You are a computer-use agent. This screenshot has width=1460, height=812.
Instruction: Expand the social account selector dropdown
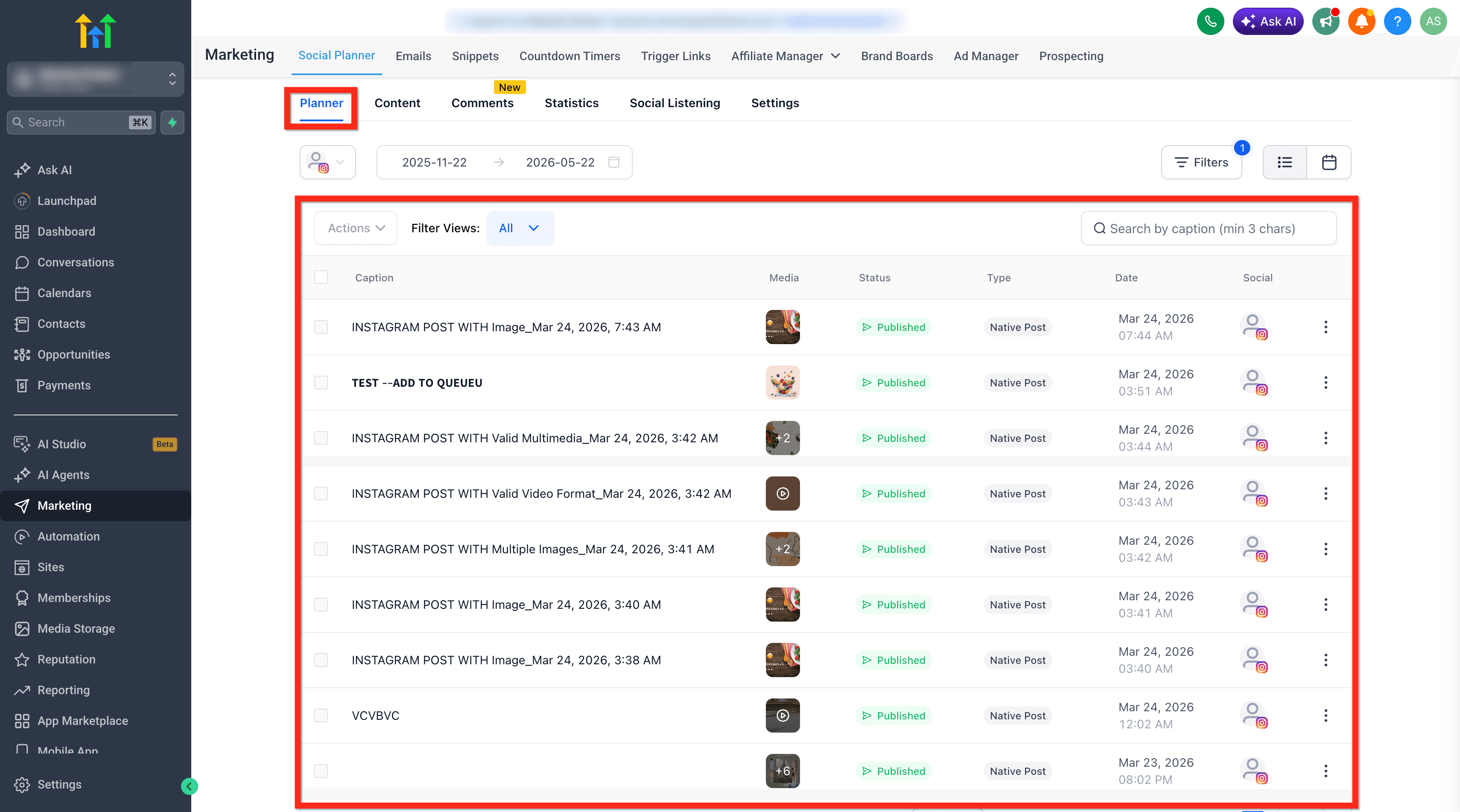pyautogui.click(x=327, y=163)
